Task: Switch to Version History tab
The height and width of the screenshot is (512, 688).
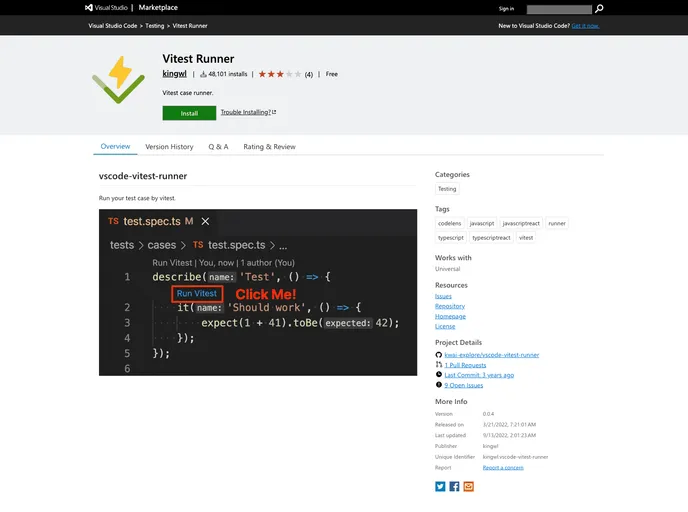Action: pyautogui.click(x=169, y=147)
